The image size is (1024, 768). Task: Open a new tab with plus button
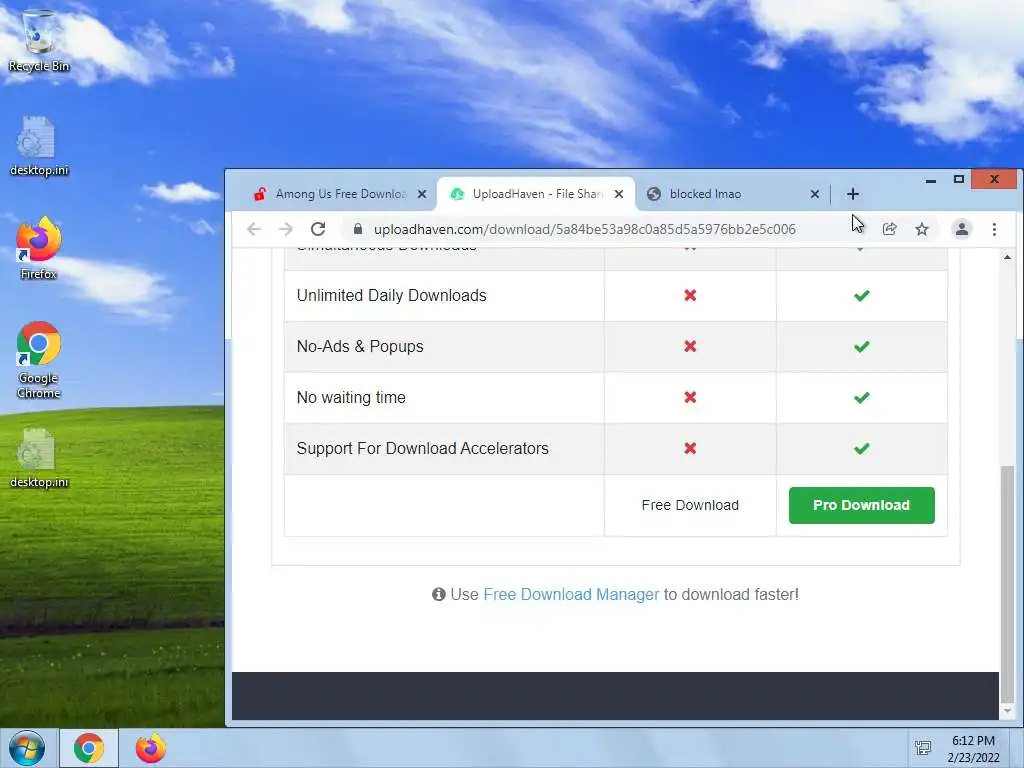pos(852,194)
